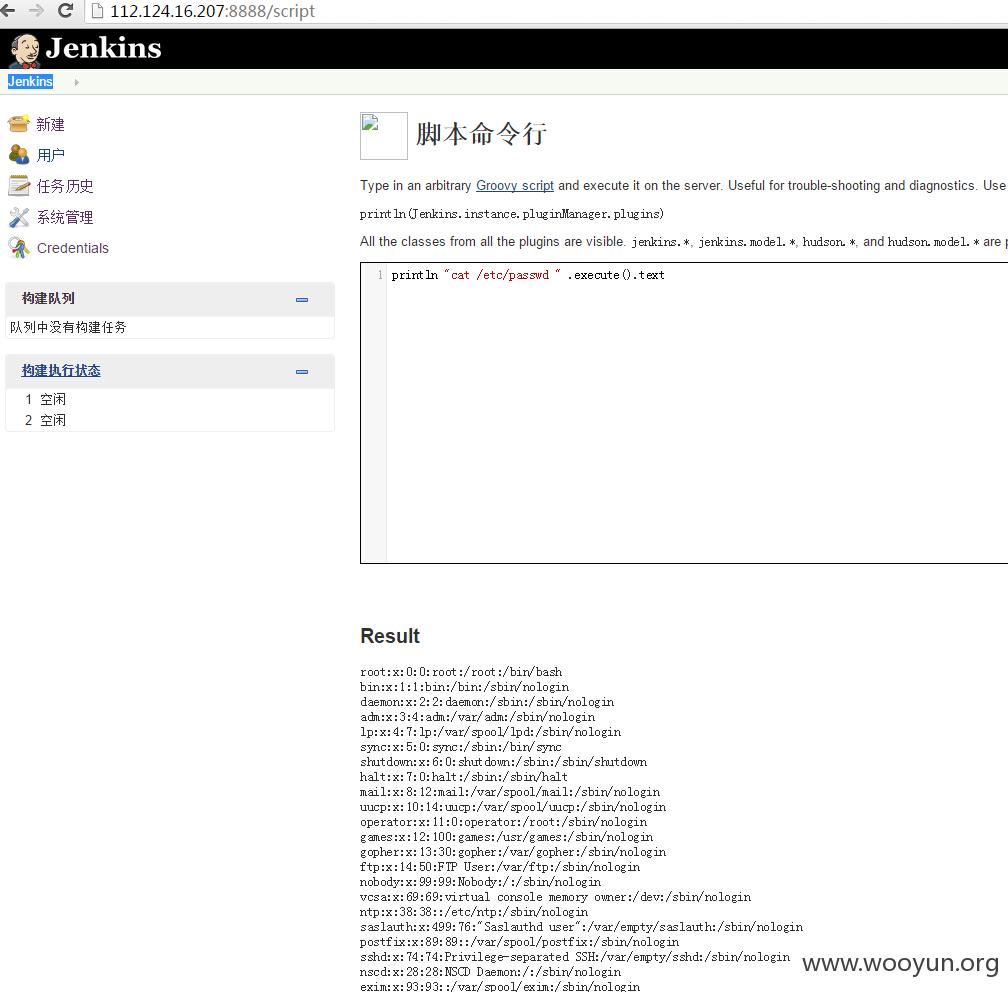Collapse the 构建执行状态 panel

[x=302, y=372]
